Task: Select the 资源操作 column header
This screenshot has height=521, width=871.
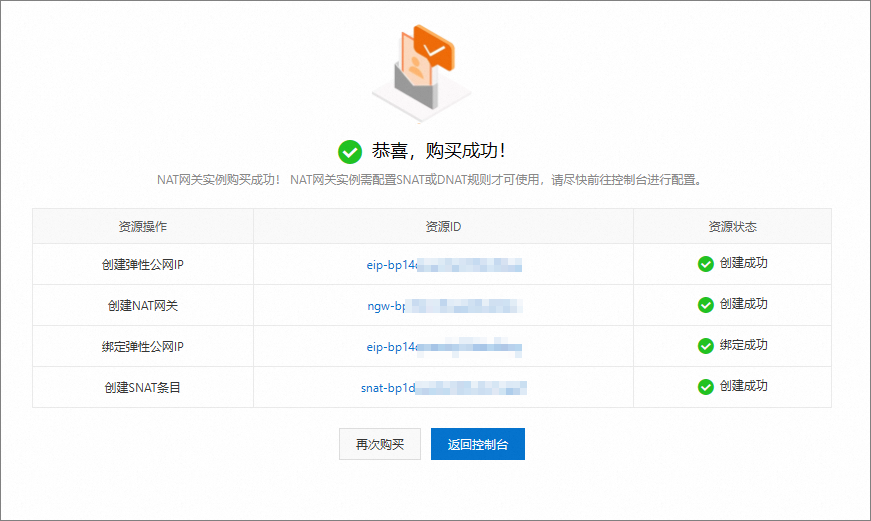Action: coord(143,227)
